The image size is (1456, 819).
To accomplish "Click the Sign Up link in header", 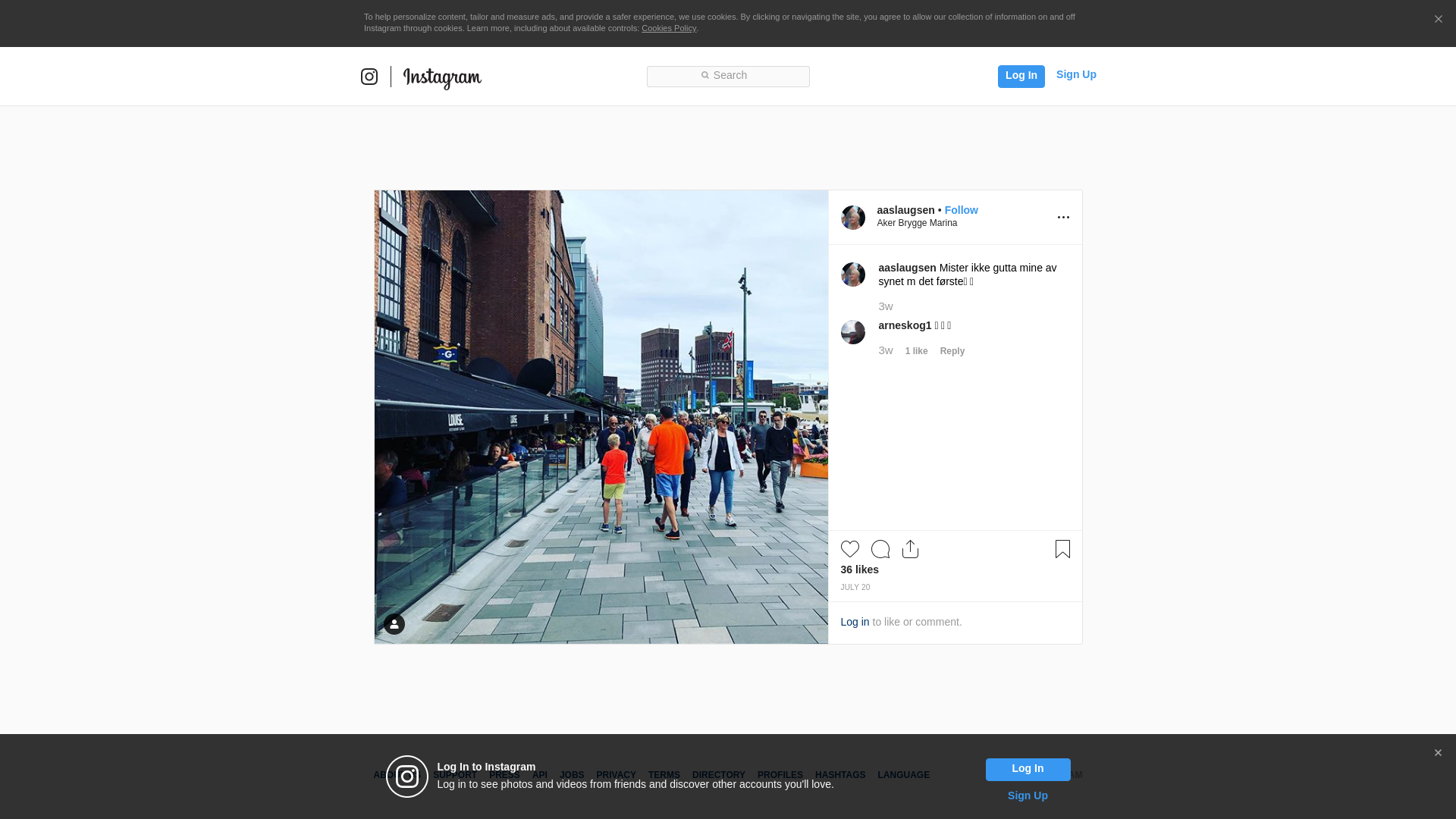I will 1076,74.
